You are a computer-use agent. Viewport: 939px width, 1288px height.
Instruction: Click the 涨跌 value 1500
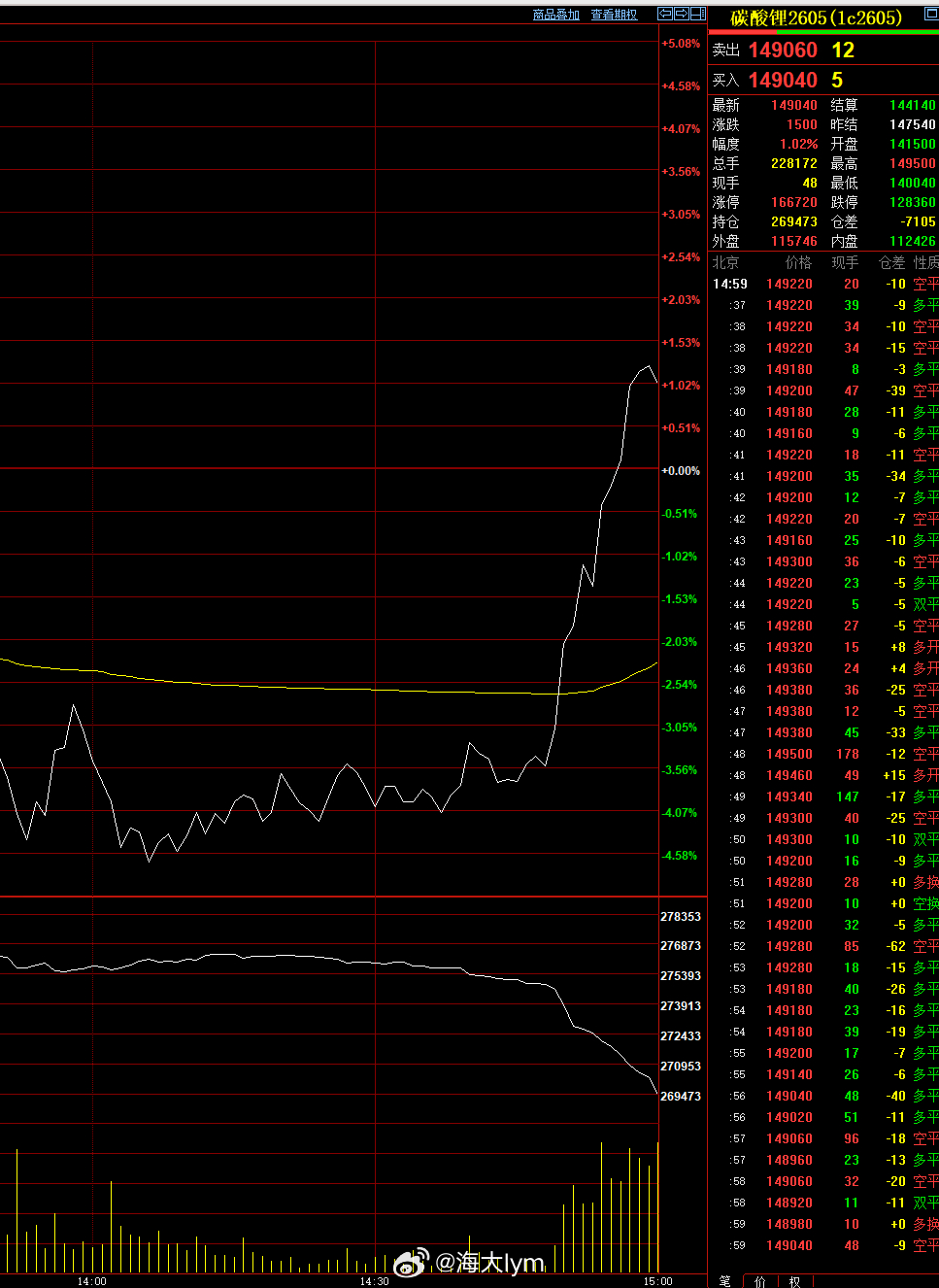pyautogui.click(x=802, y=124)
